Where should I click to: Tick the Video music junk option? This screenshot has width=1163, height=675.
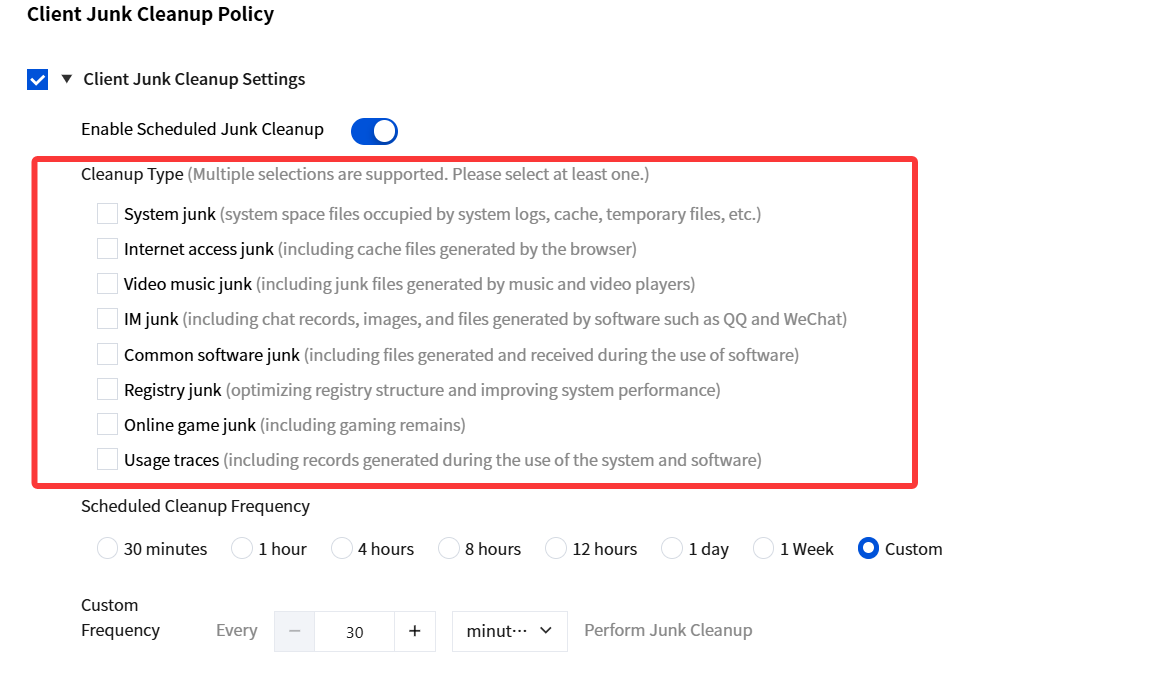point(108,283)
